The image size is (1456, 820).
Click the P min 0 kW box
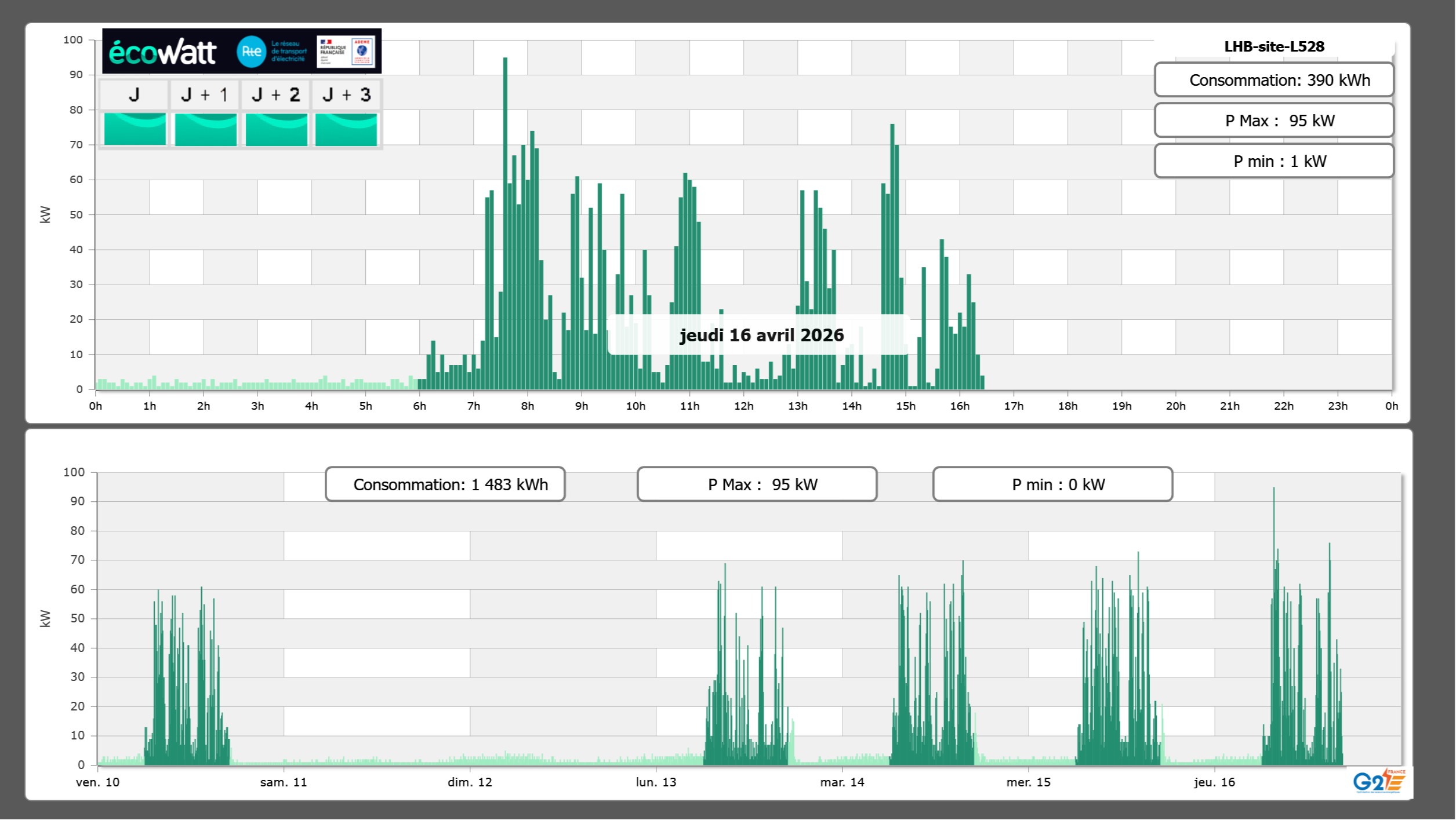1052,484
